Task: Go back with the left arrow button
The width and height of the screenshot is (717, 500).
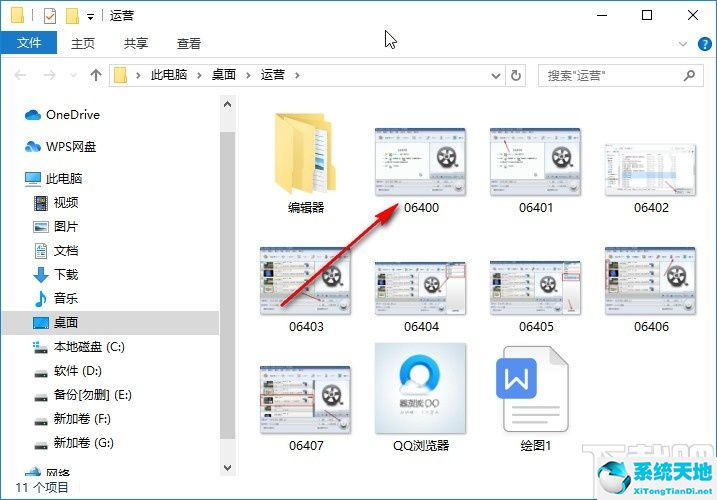Action: [x=20, y=75]
